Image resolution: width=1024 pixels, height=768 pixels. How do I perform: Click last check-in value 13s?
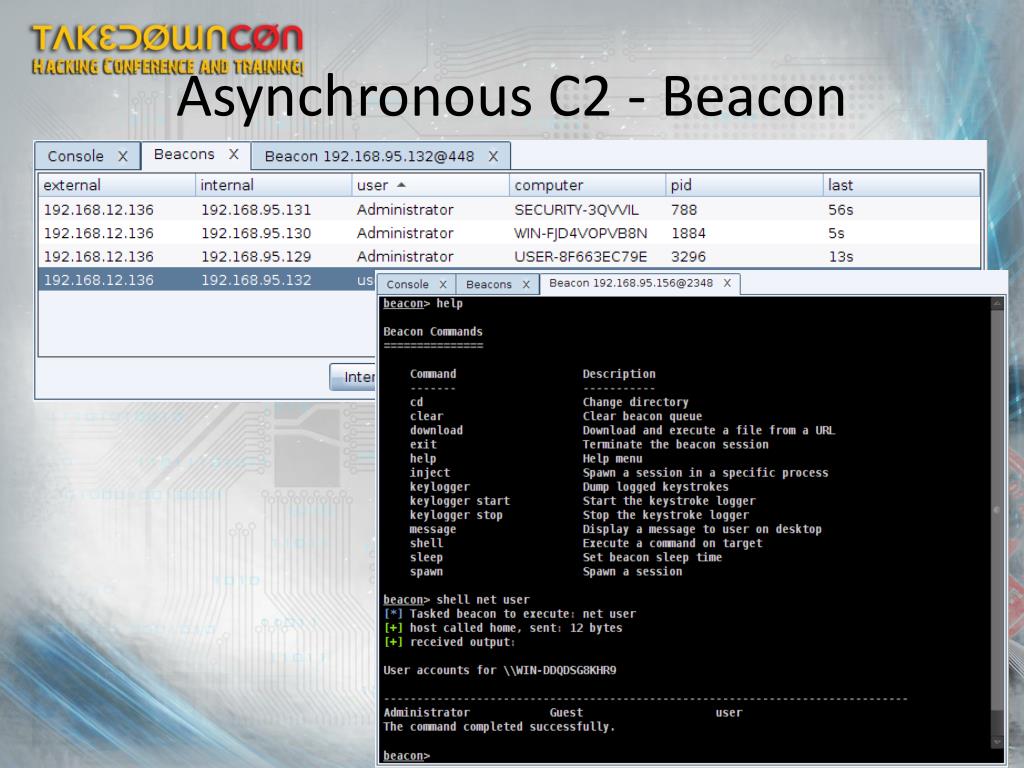tap(840, 257)
